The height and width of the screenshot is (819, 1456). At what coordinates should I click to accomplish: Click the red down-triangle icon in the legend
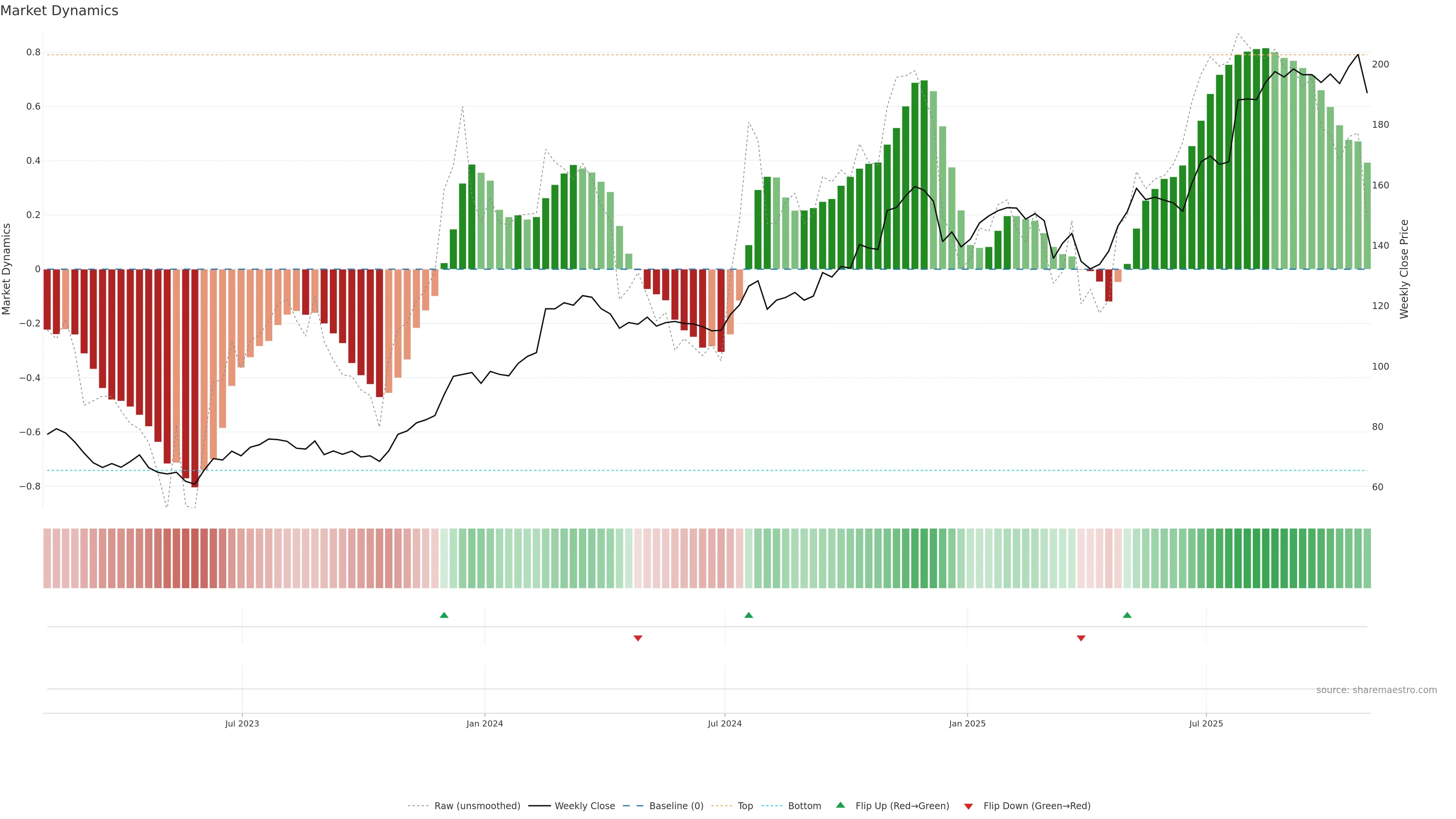pyautogui.click(x=968, y=806)
